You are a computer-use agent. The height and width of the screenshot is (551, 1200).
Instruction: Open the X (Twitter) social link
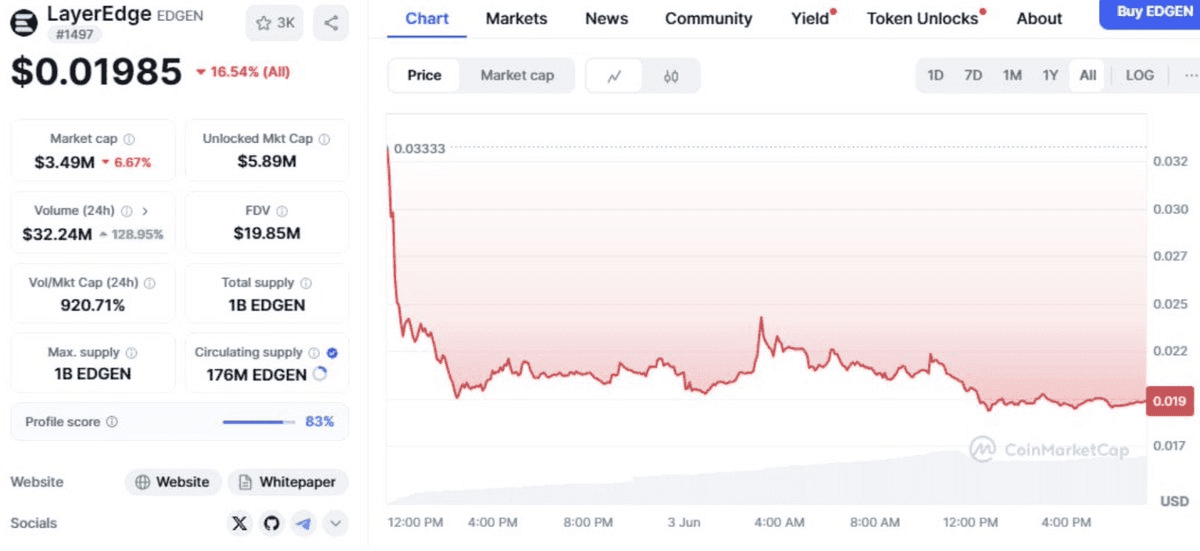pos(239,523)
